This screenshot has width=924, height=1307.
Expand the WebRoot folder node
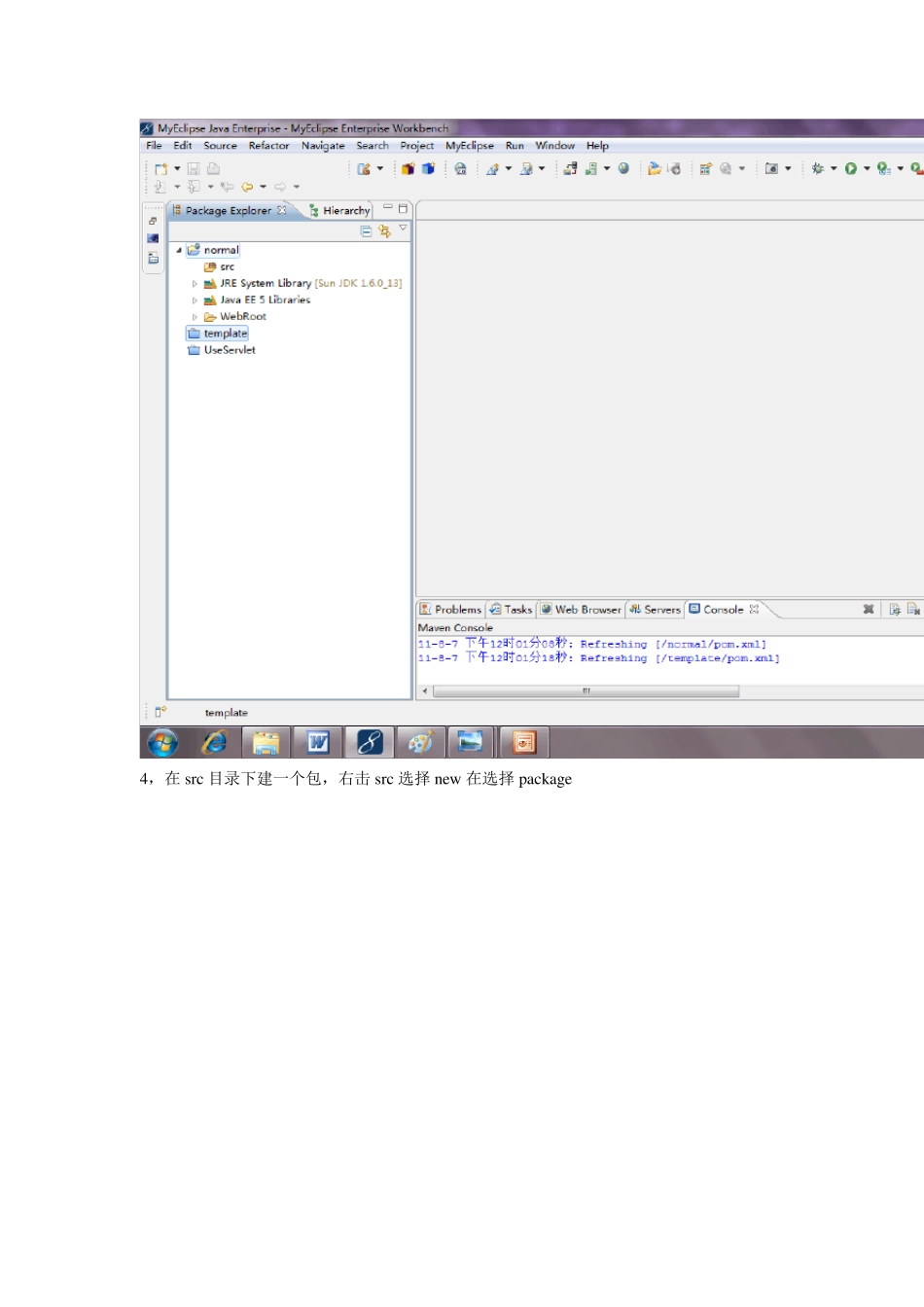pos(195,317)
